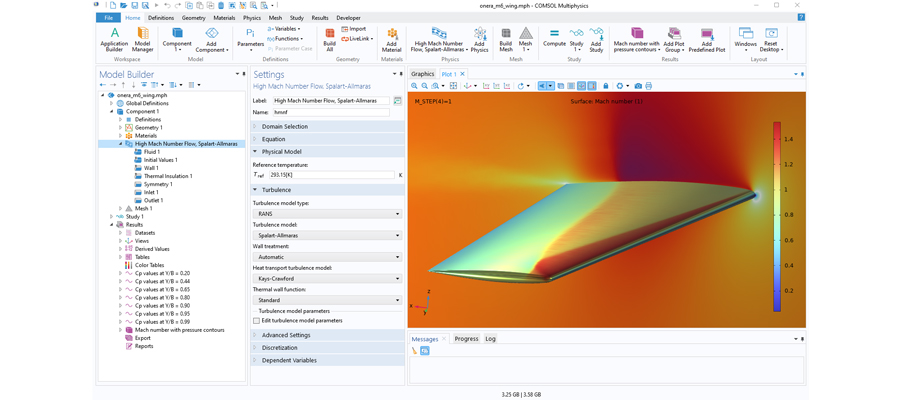Screen dimensions: 900x400
Task: Switch to the Progress tab
Action: (466, 339)
